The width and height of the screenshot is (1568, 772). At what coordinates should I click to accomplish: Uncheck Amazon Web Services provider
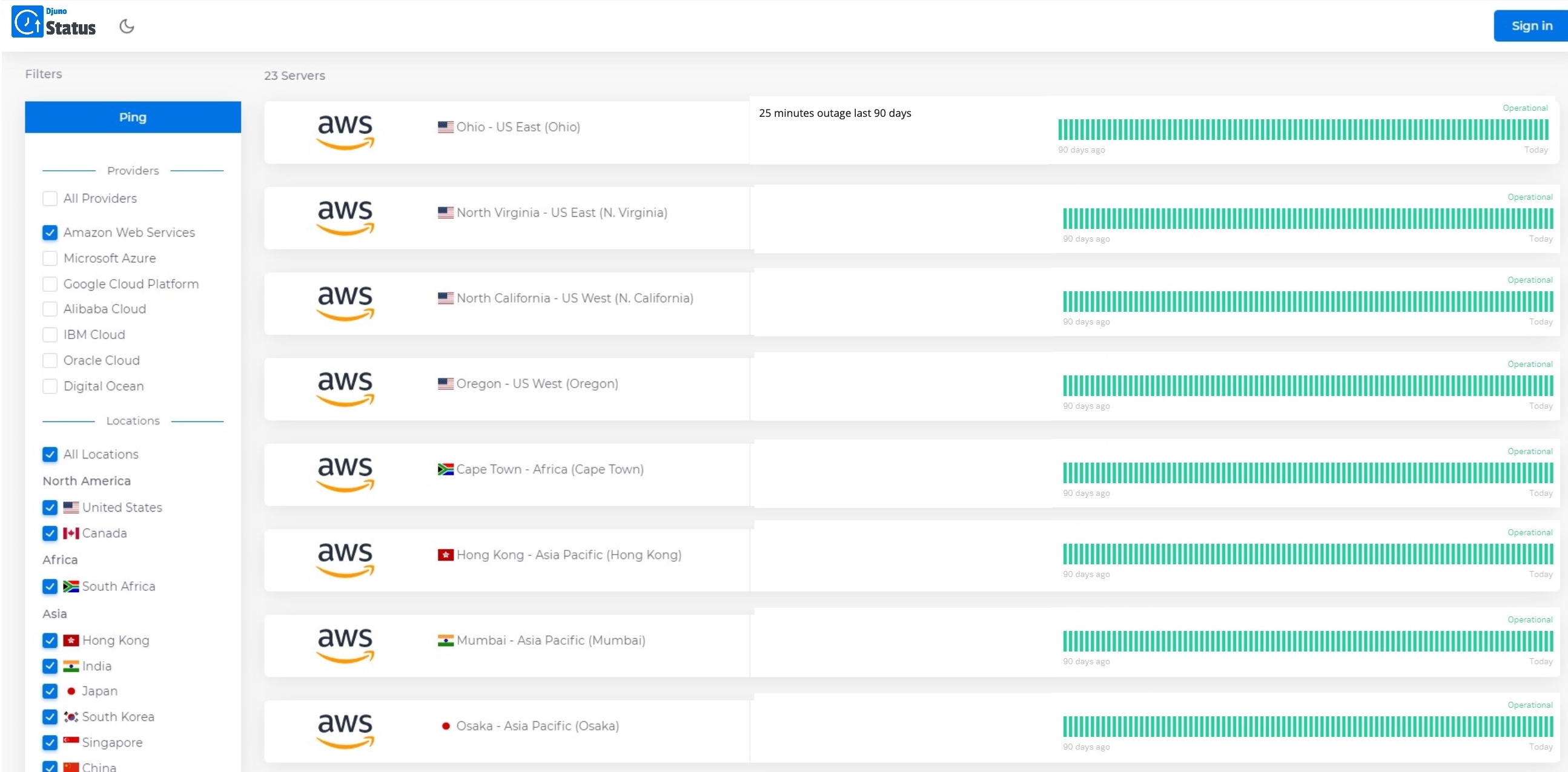[x=50, y=233]
